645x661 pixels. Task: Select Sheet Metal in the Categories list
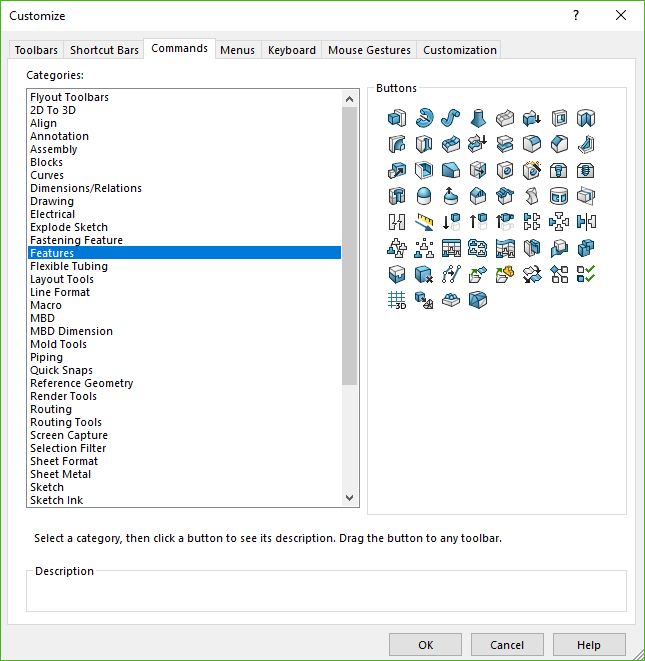[60, 474]
